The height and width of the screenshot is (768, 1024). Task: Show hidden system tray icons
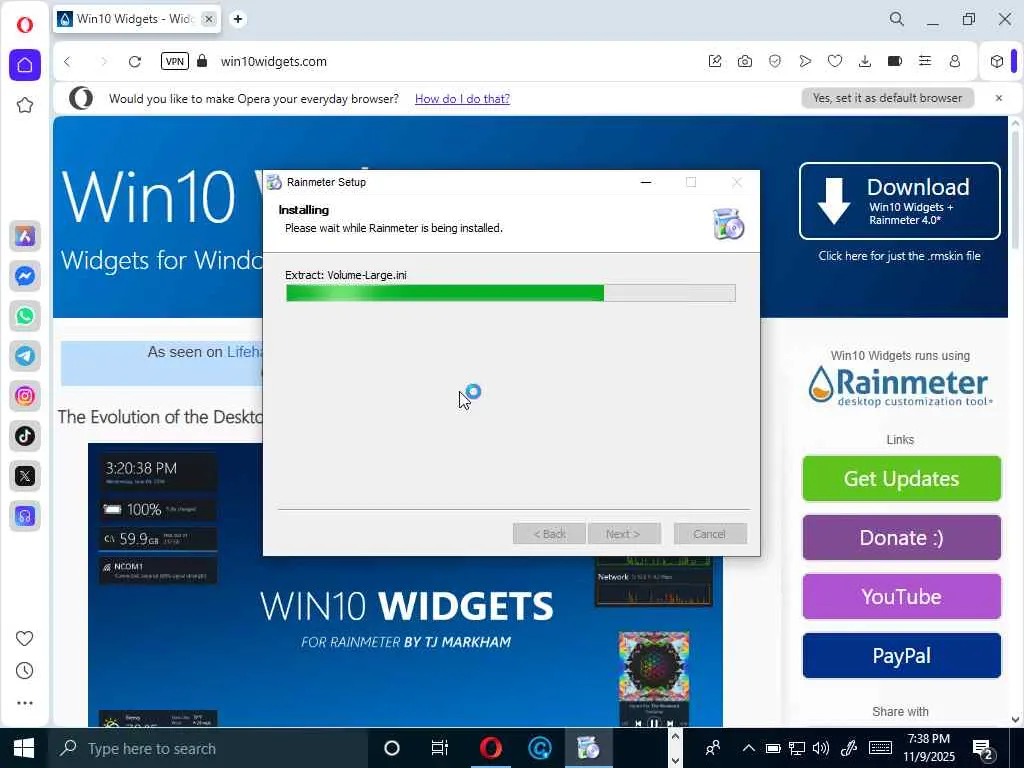tap(749, 748)
